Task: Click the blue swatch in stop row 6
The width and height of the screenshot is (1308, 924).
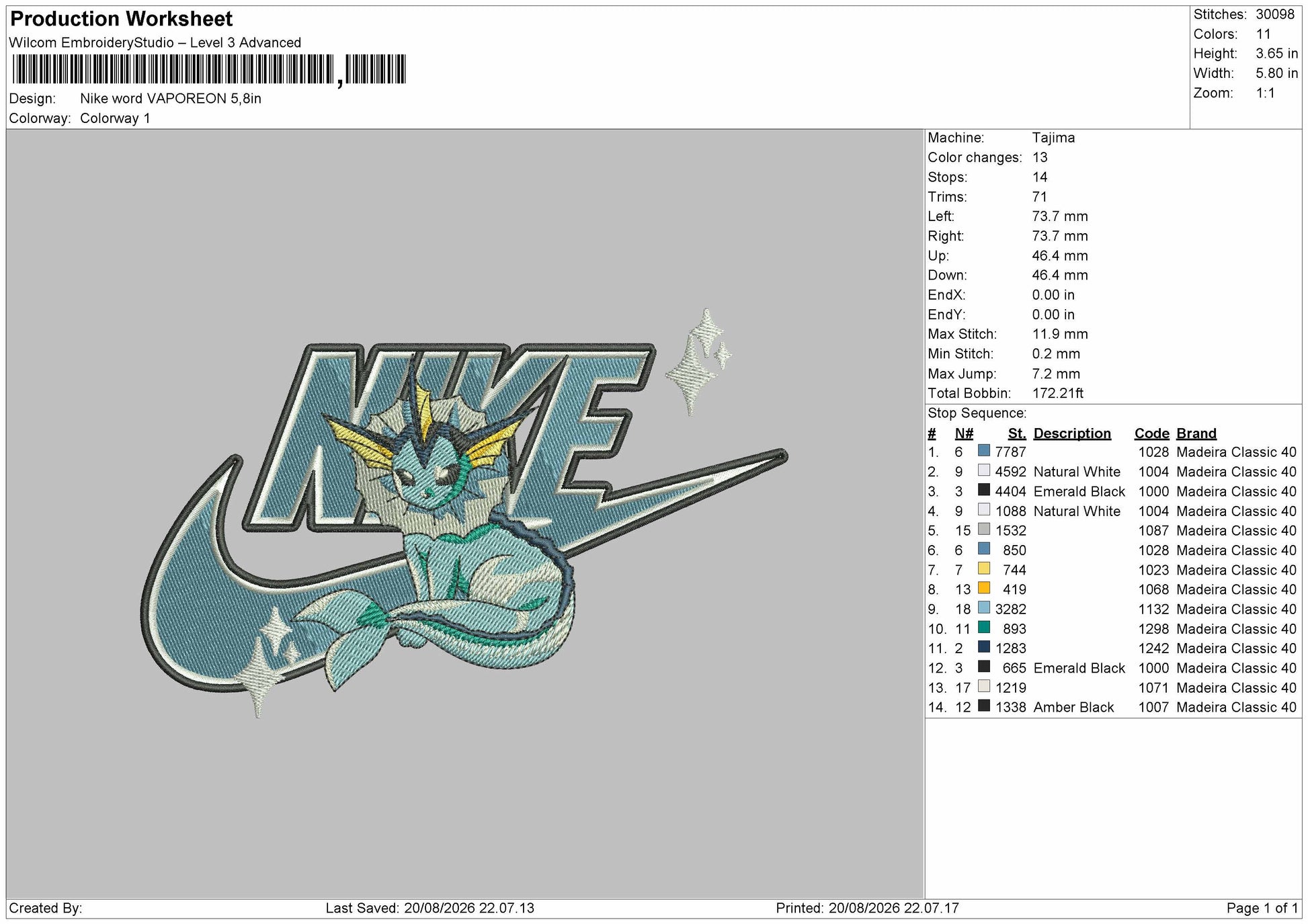Action: pos(984,549)
